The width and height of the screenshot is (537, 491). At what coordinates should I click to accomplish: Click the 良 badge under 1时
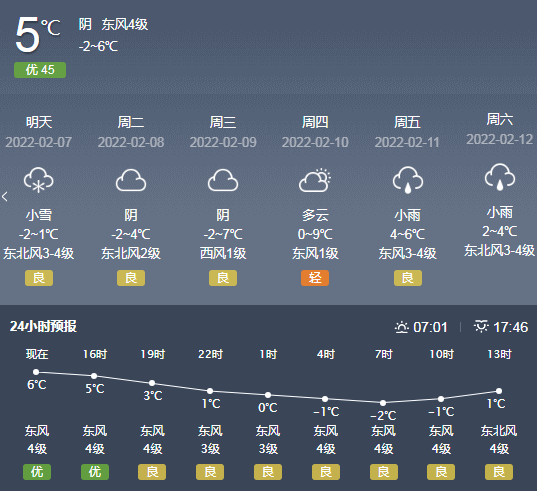tap(268, 472)
